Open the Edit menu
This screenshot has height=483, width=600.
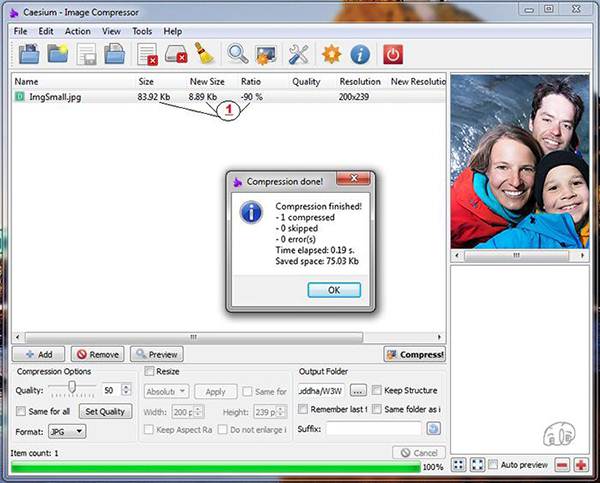click(46, 31)
